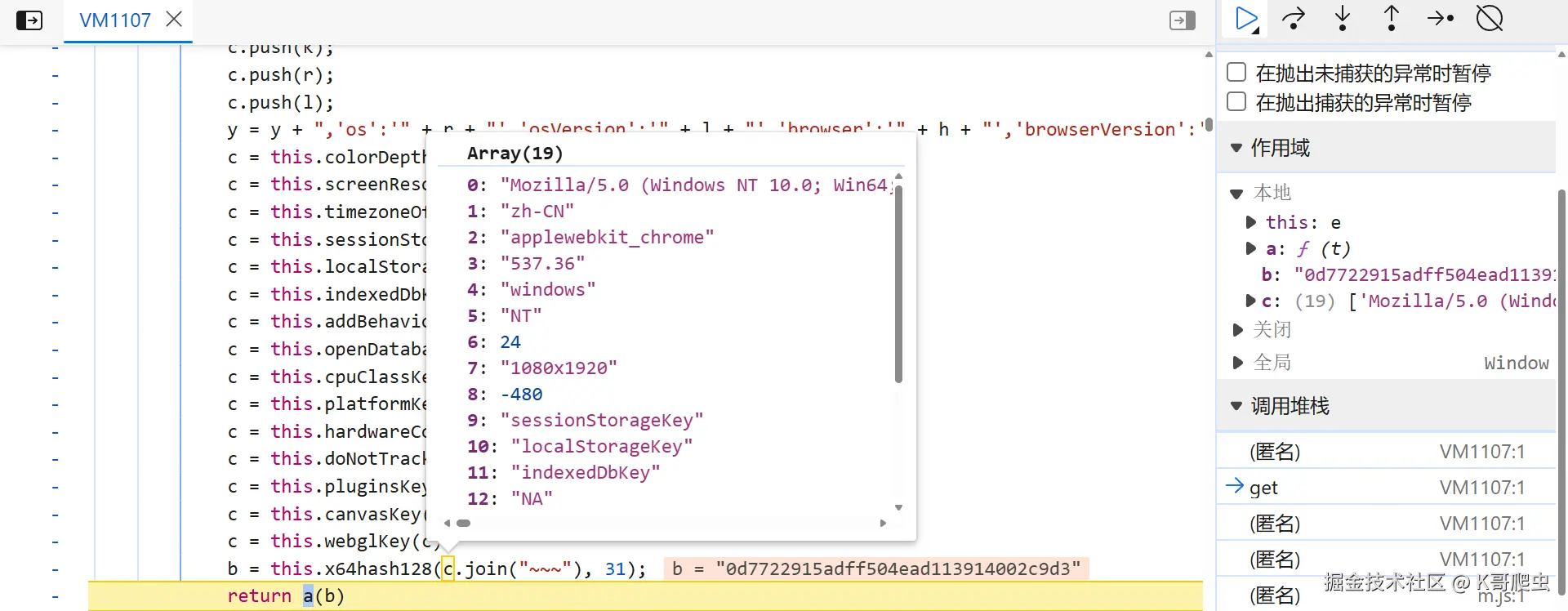1568x611 pixels.
Task: Toggle the file navigator sidebar icon
Action: click(29, 20)
